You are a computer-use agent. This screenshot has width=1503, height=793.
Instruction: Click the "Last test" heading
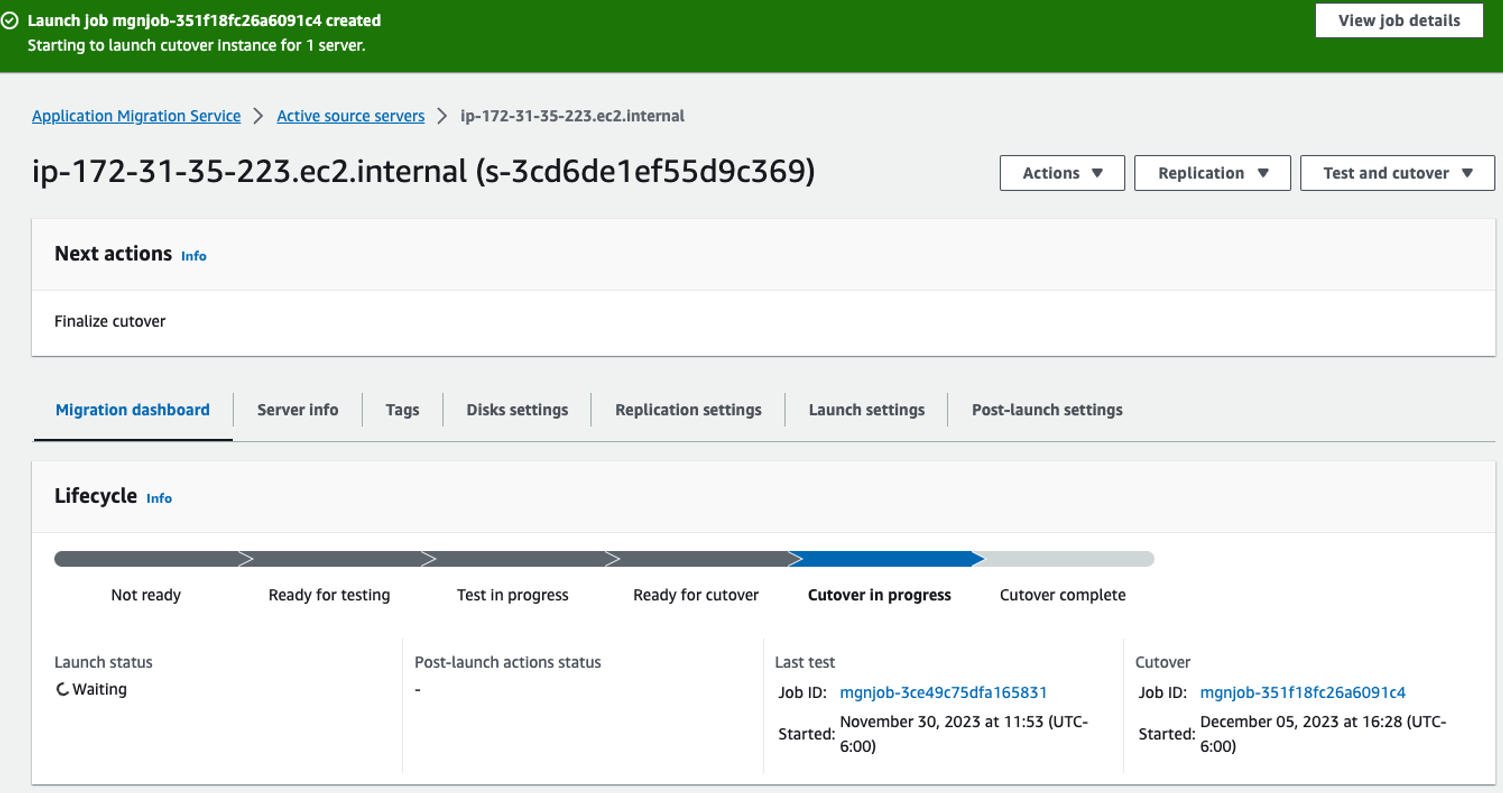click(x=805, y=662)
